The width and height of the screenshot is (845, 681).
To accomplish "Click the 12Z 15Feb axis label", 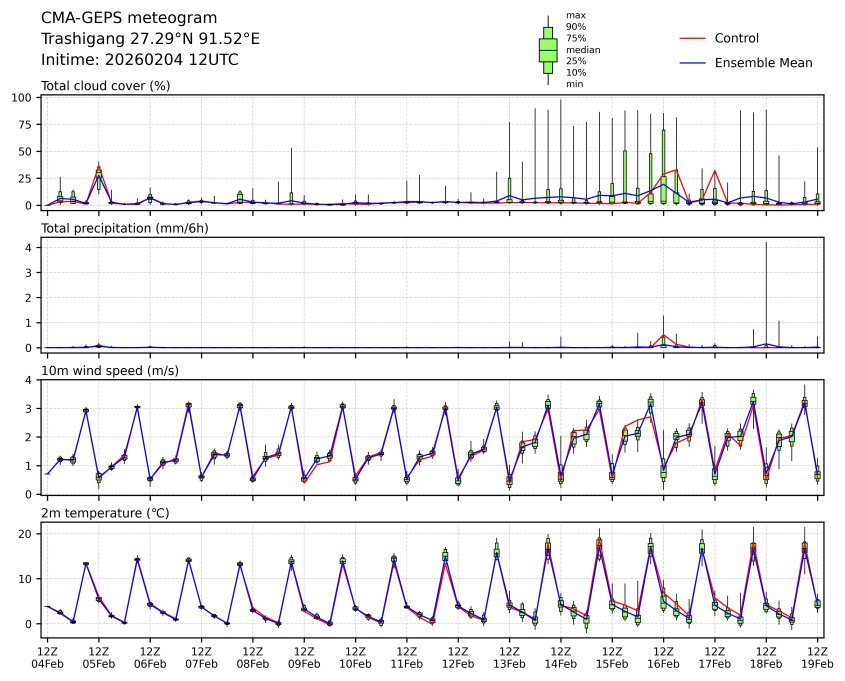I will point(612,657).
